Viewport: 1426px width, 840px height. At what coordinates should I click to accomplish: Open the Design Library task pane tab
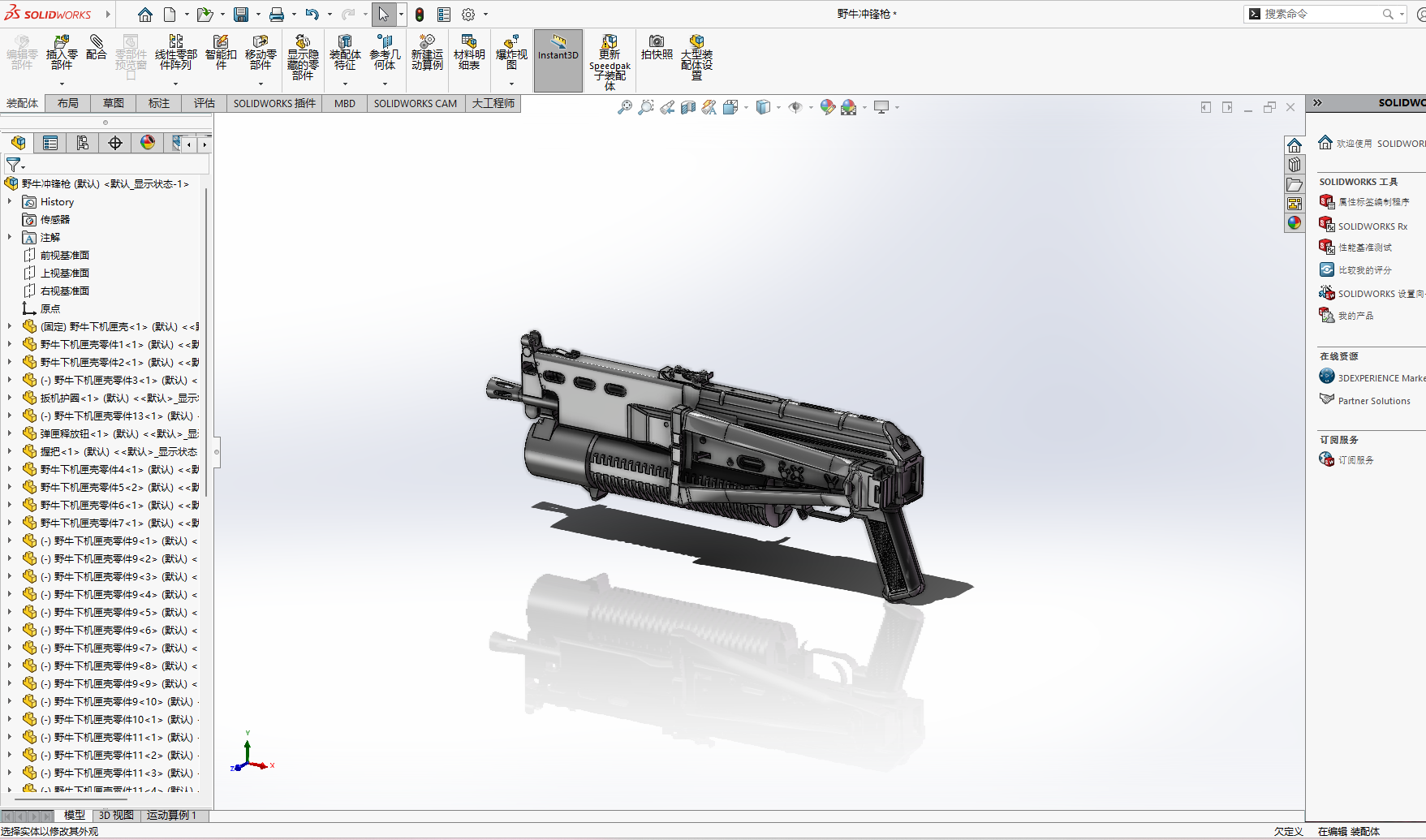pos(1295,165)
